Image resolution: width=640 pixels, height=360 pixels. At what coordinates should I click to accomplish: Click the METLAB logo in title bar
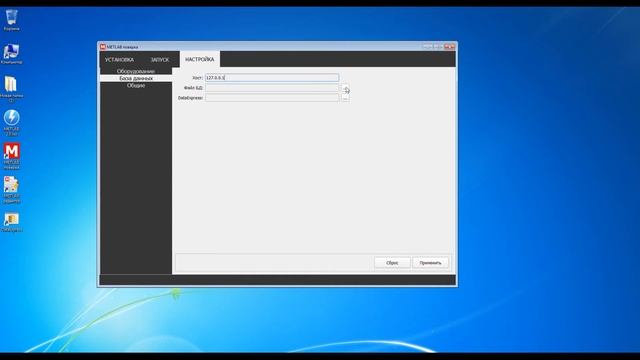[x=103, y=47]
